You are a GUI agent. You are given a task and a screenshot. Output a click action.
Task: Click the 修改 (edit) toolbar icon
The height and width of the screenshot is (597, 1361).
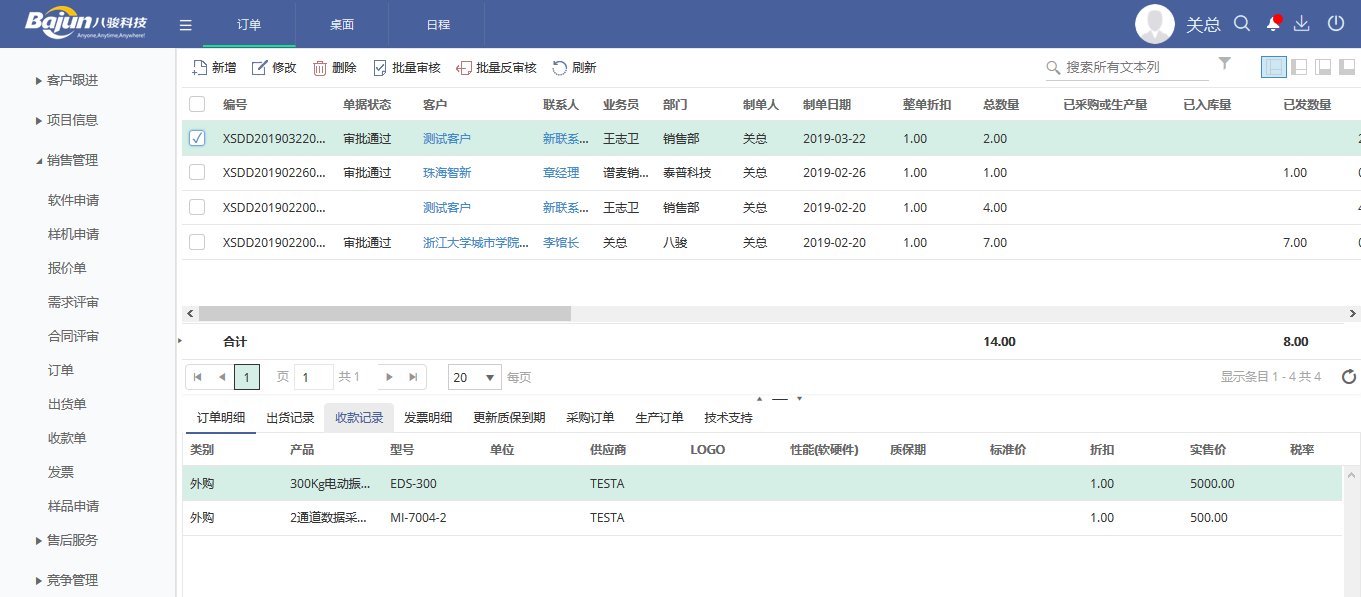click(261, 67)
